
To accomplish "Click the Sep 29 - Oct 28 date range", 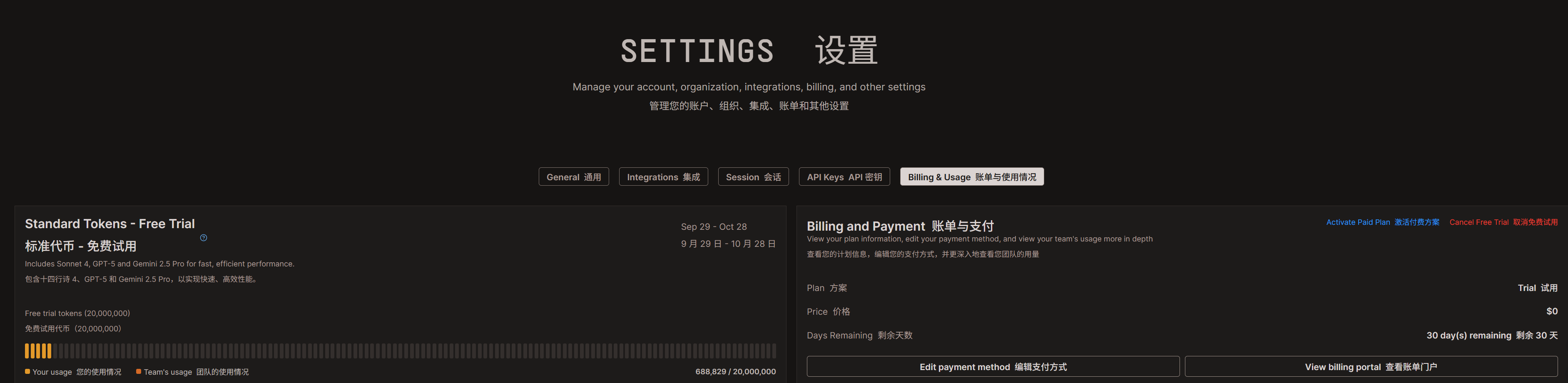I will [x=713, y=226].
